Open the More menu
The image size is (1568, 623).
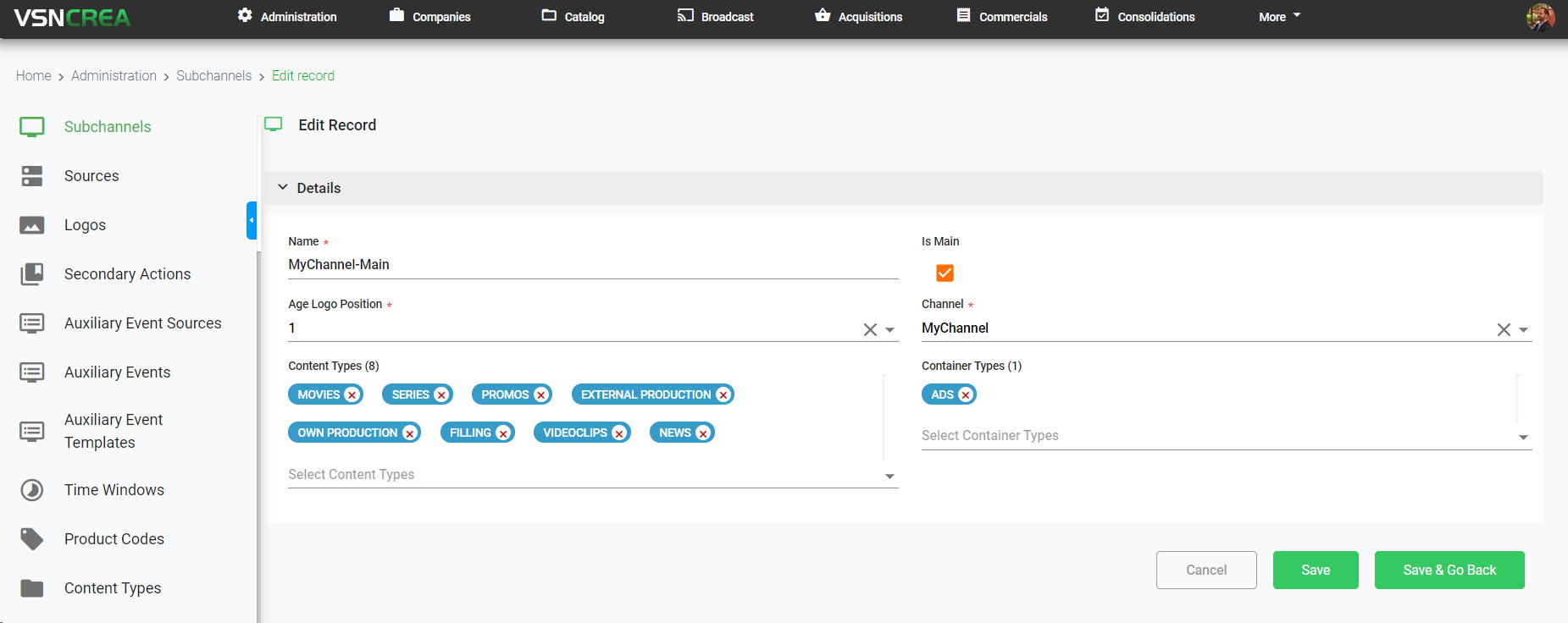pyautogui.click(x=1278, y=17)
